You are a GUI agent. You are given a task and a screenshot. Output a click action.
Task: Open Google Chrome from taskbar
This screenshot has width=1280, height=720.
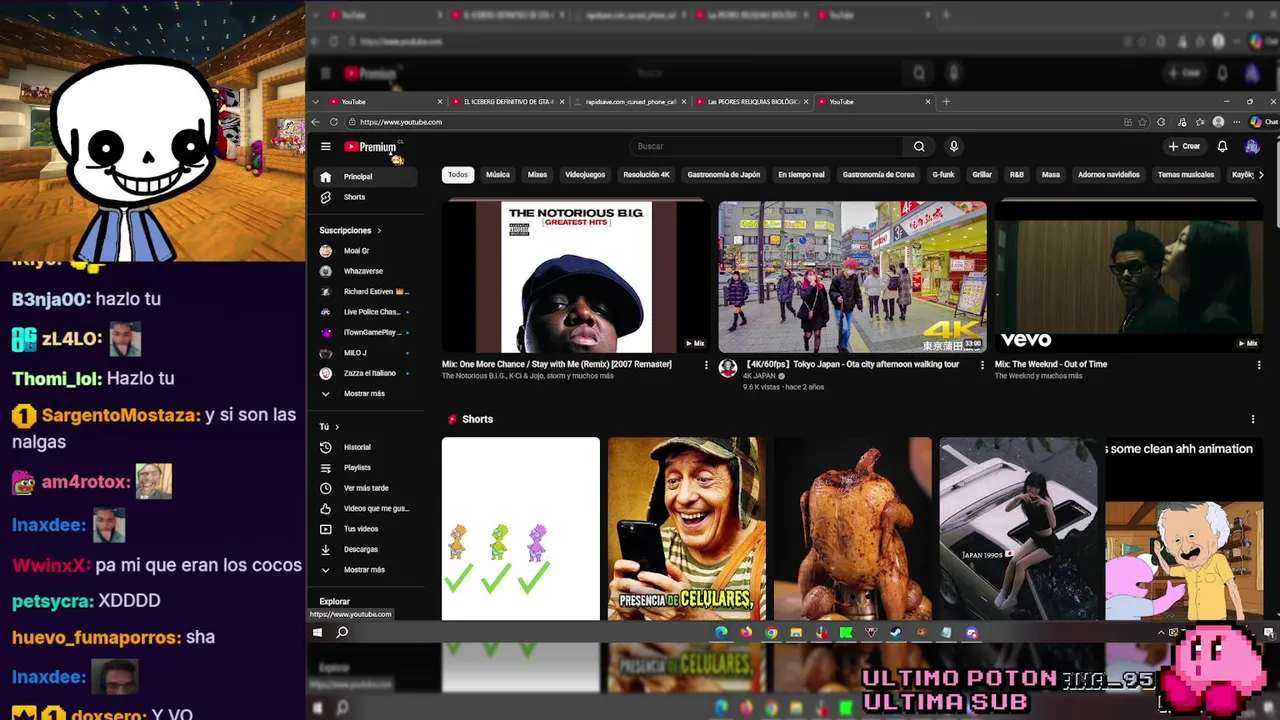pos(771,632)
